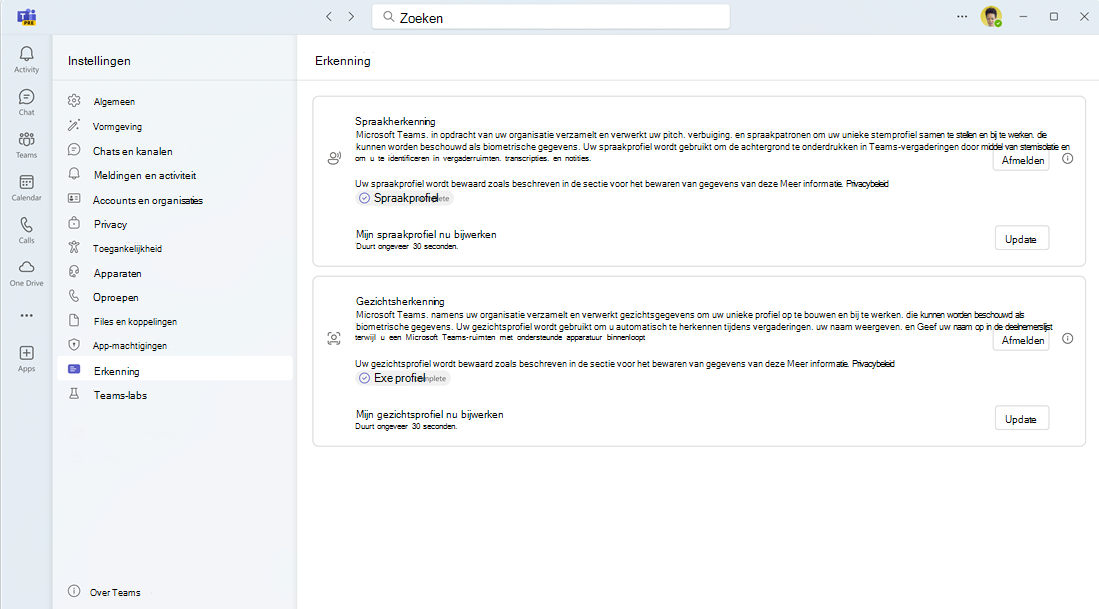The width and height of the screenshot is (1099, 609).
Task: Open the Over Teams label
Action: click(115, 592)
